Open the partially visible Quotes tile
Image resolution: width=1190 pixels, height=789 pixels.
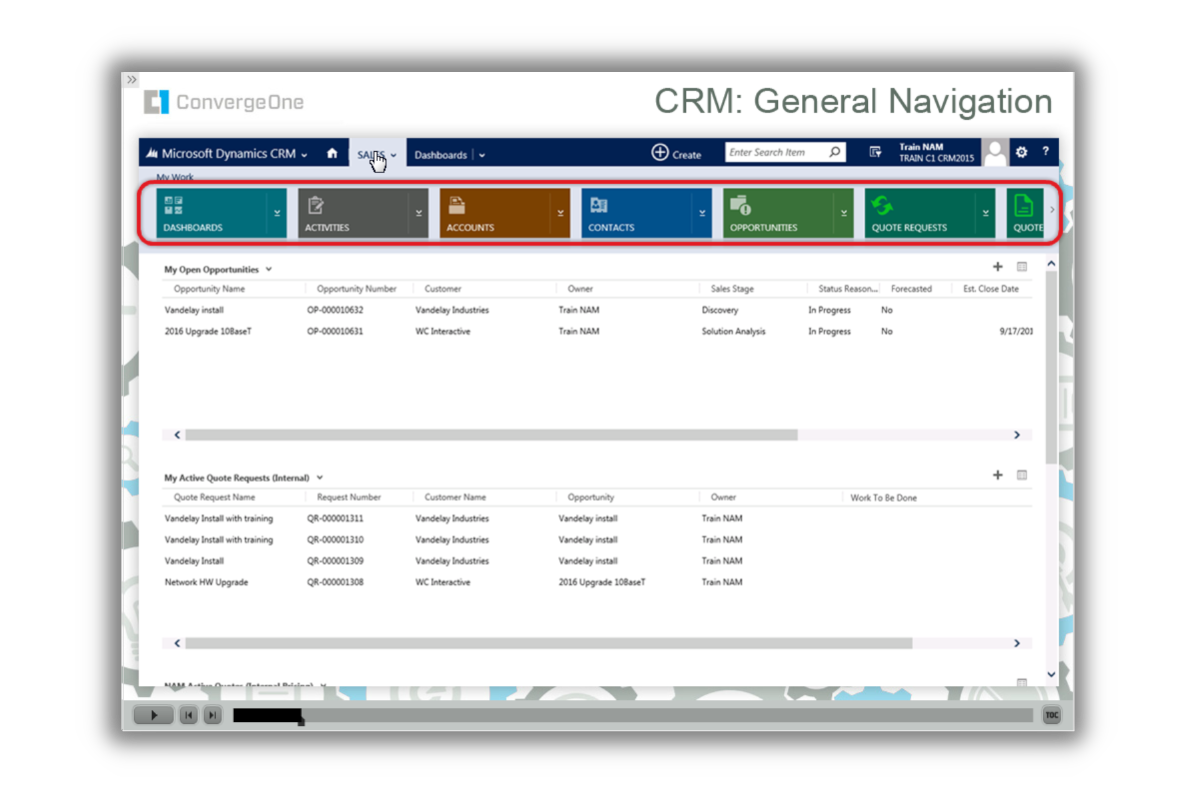1025,213
